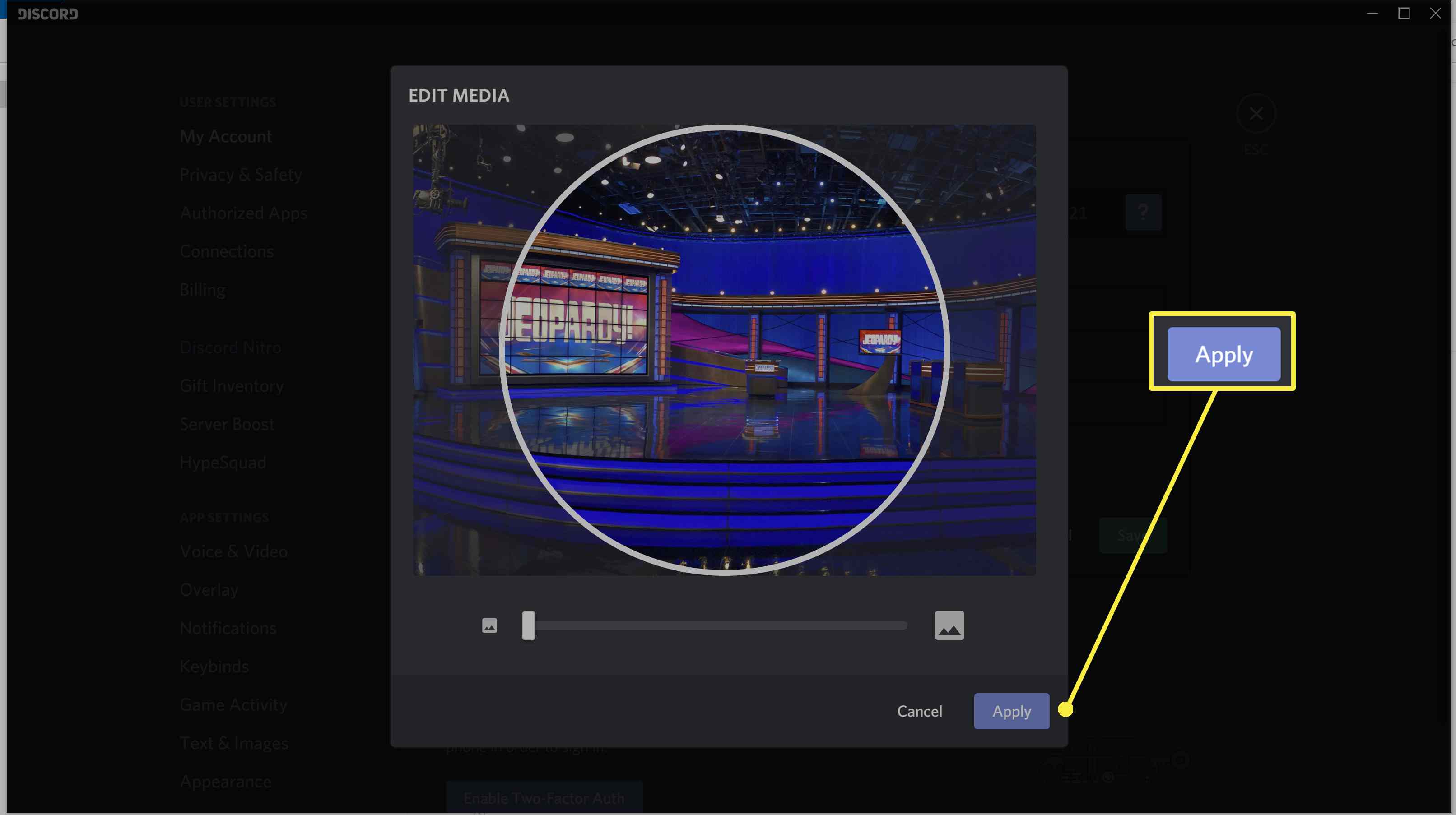Click the Connections settings item
This screenshot has height=815, width=1456.
click(x=226, y=251)
